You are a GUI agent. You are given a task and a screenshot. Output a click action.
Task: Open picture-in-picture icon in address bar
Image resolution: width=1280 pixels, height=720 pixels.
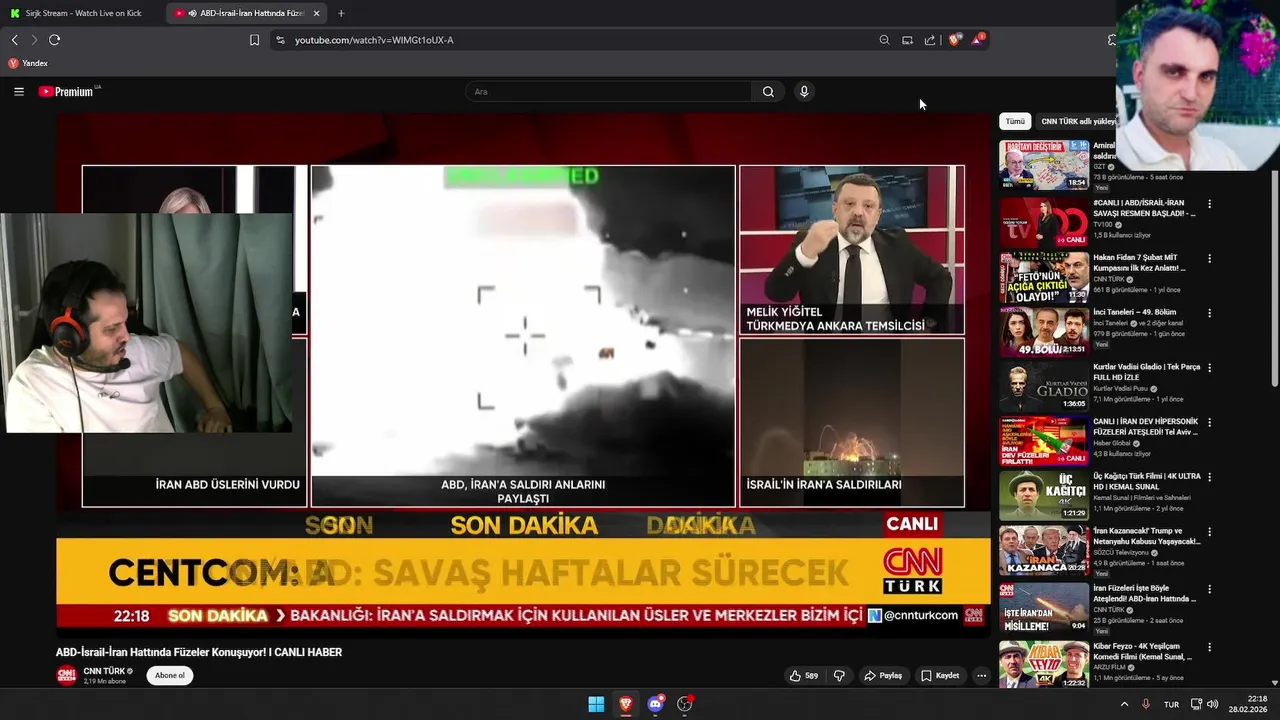[x=907, y=40]
